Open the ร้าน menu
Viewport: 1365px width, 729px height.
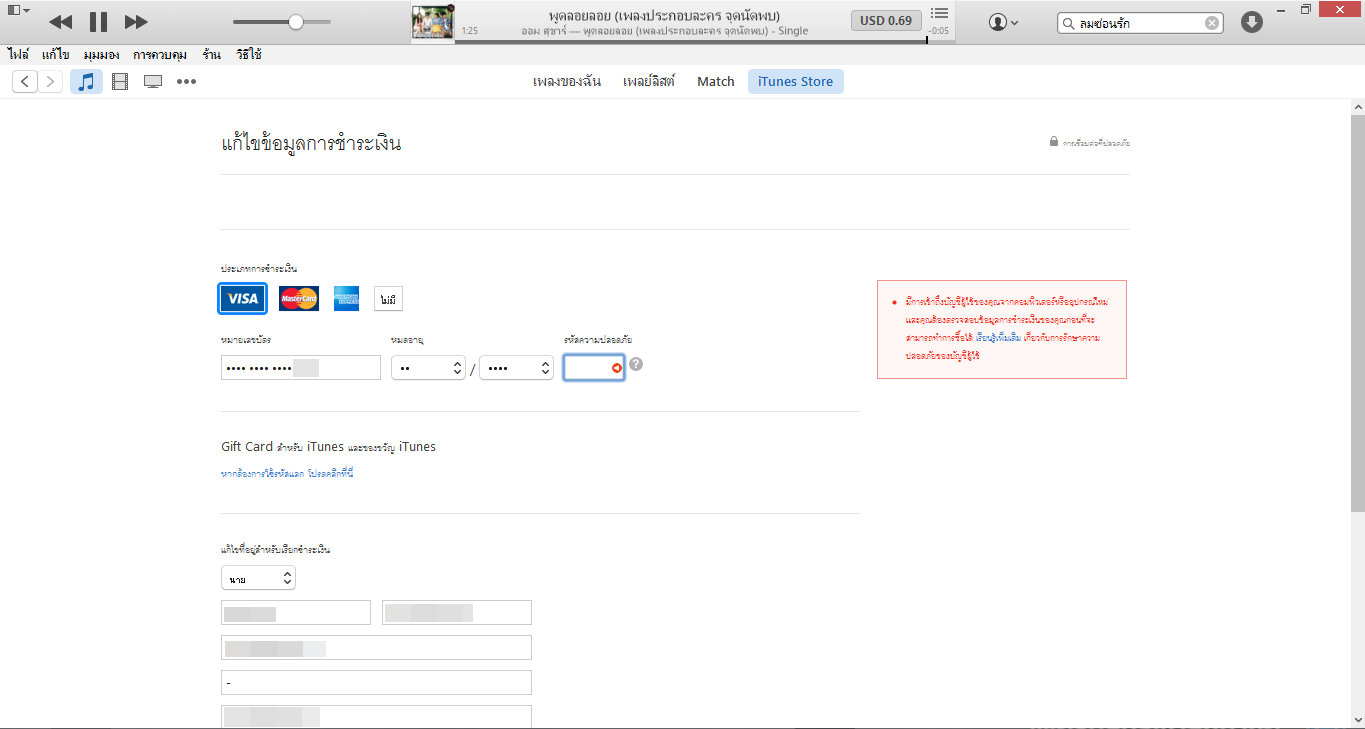pyautogui.click(x=212, y=54)
